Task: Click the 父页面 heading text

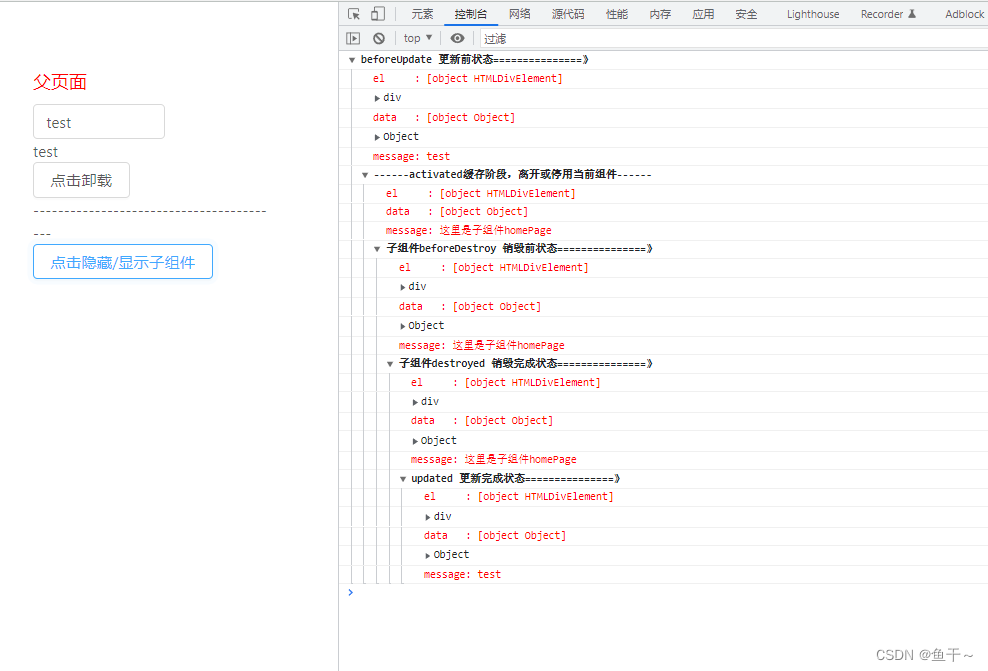Action: [60, 82]
